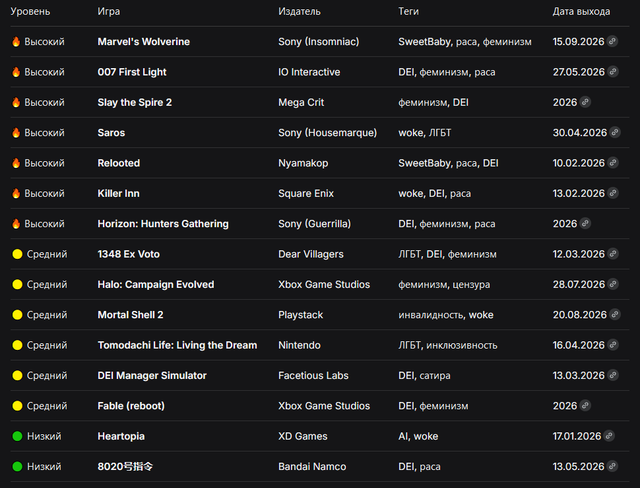The image size is (640, 488).
Task: Click the Mortal Shell 2 title
Action: (x=130, y=315)
